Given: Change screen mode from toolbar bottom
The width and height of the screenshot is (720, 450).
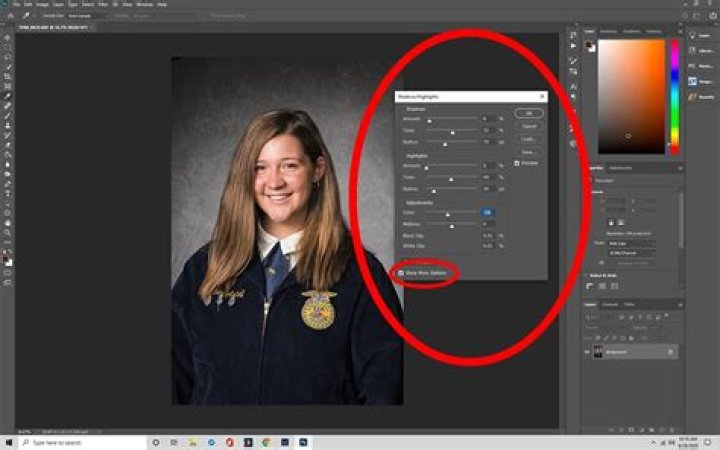Looking at the screenshot, I should pos(8,282).
